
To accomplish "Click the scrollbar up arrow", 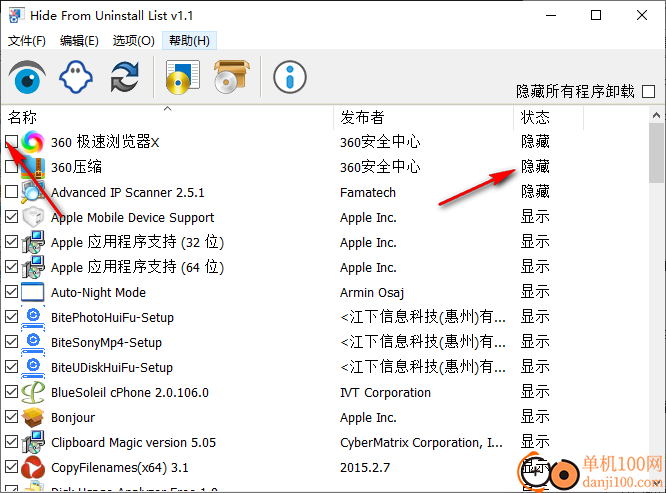I will [656, 115].
